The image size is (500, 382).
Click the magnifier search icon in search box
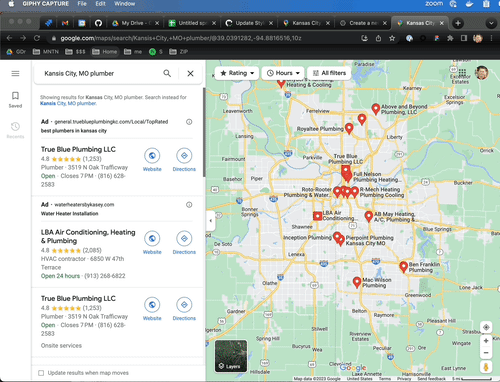(167, 73)
